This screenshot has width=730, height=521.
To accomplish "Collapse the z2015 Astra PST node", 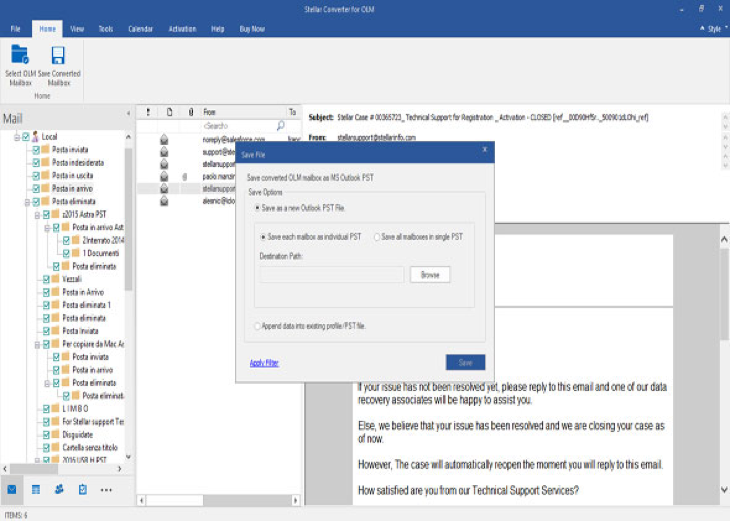I will (x=37, y=215).
